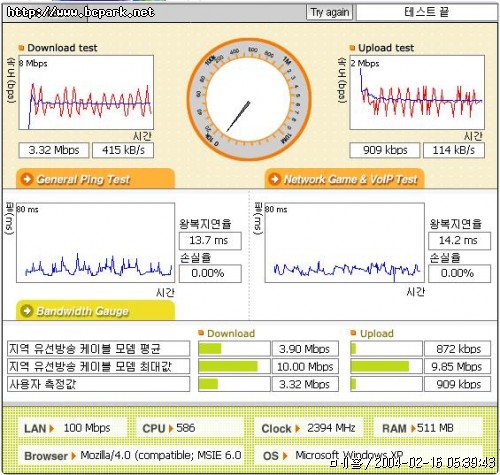500x475 pixels.
Task: Click the general ping latency graph
Action: (x=95, y=243)
